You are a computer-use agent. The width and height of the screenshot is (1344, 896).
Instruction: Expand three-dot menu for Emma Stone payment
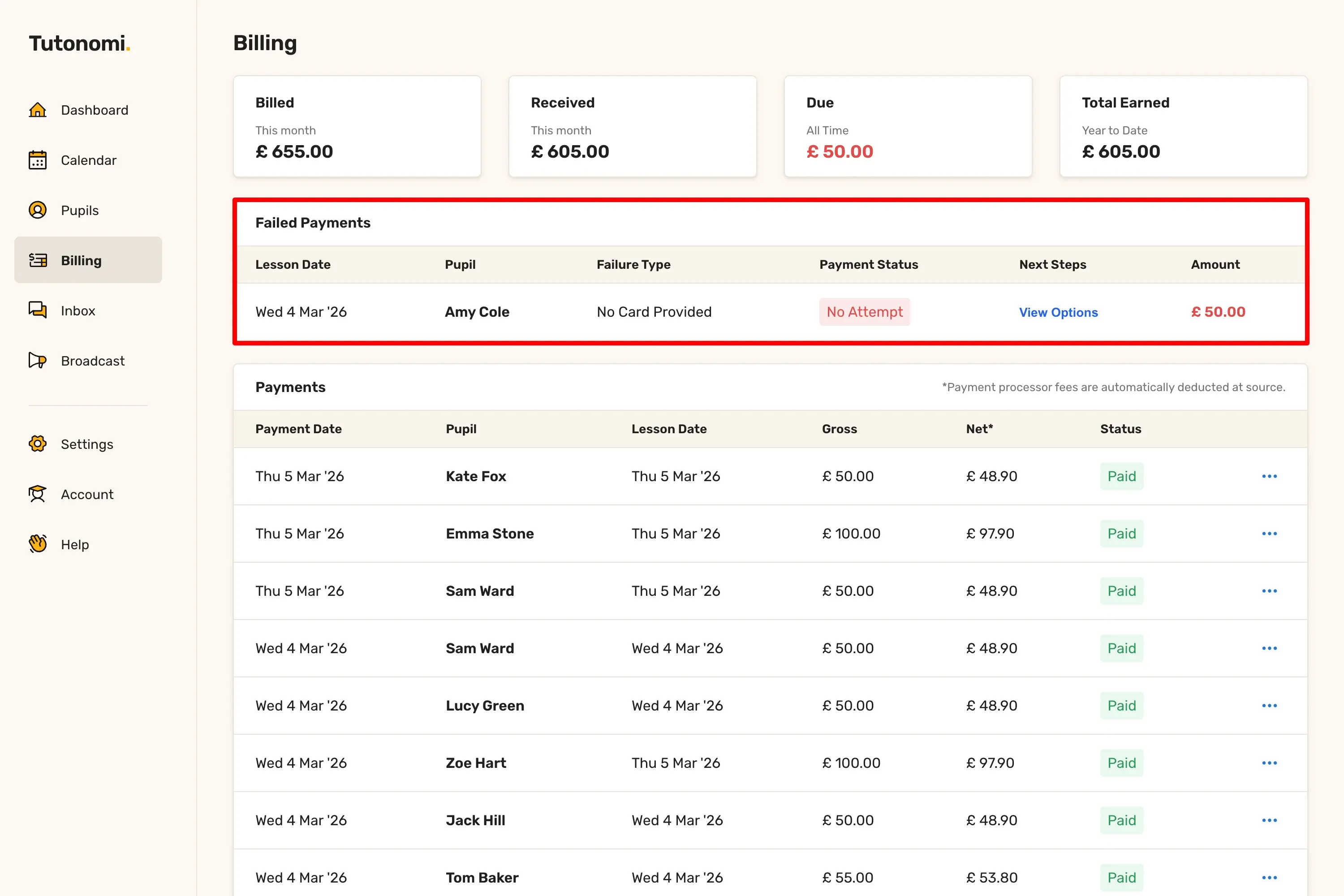[1269, 534]
